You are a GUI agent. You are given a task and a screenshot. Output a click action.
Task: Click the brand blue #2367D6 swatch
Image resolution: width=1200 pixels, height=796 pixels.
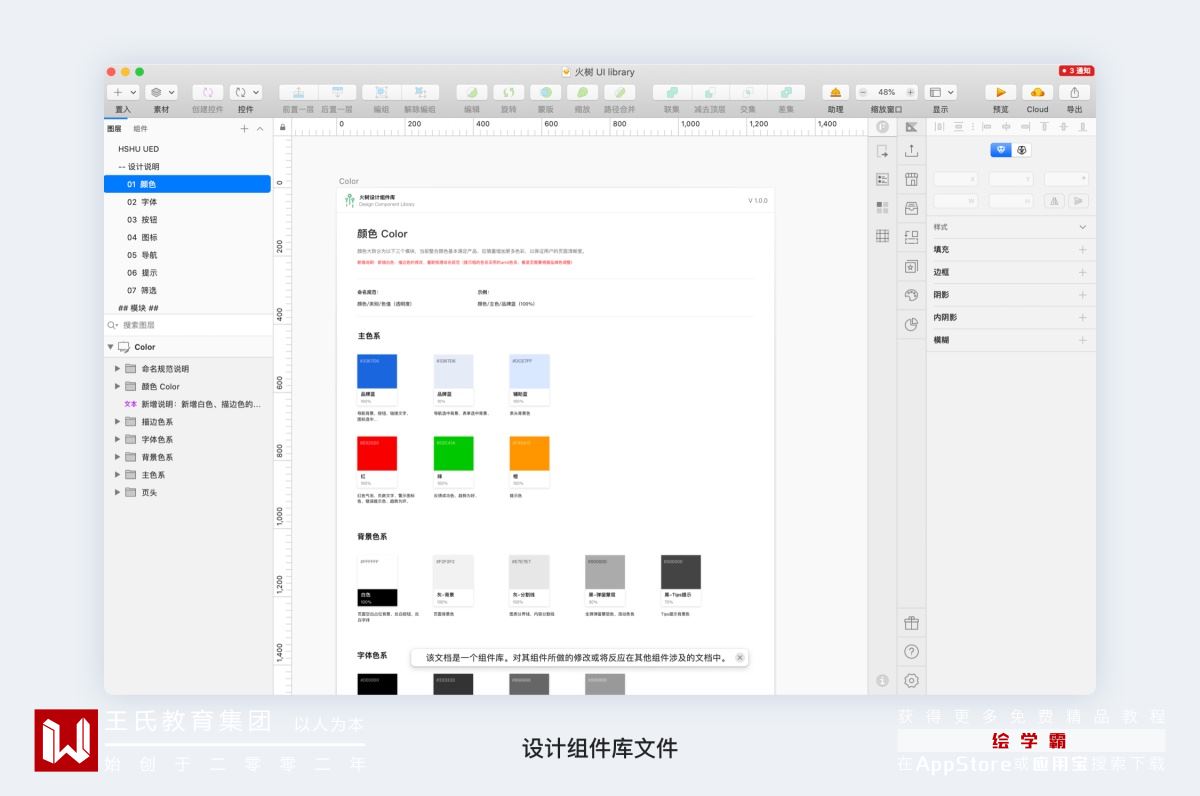click(377, 371)
